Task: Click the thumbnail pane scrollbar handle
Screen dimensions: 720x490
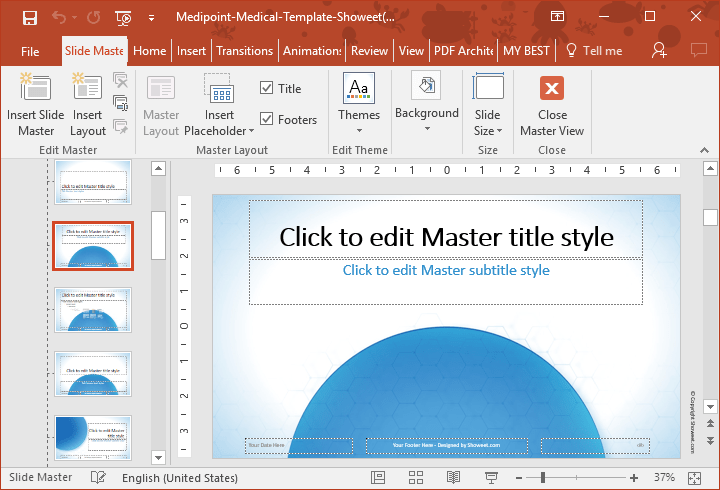Action: [x=158, y=235]
